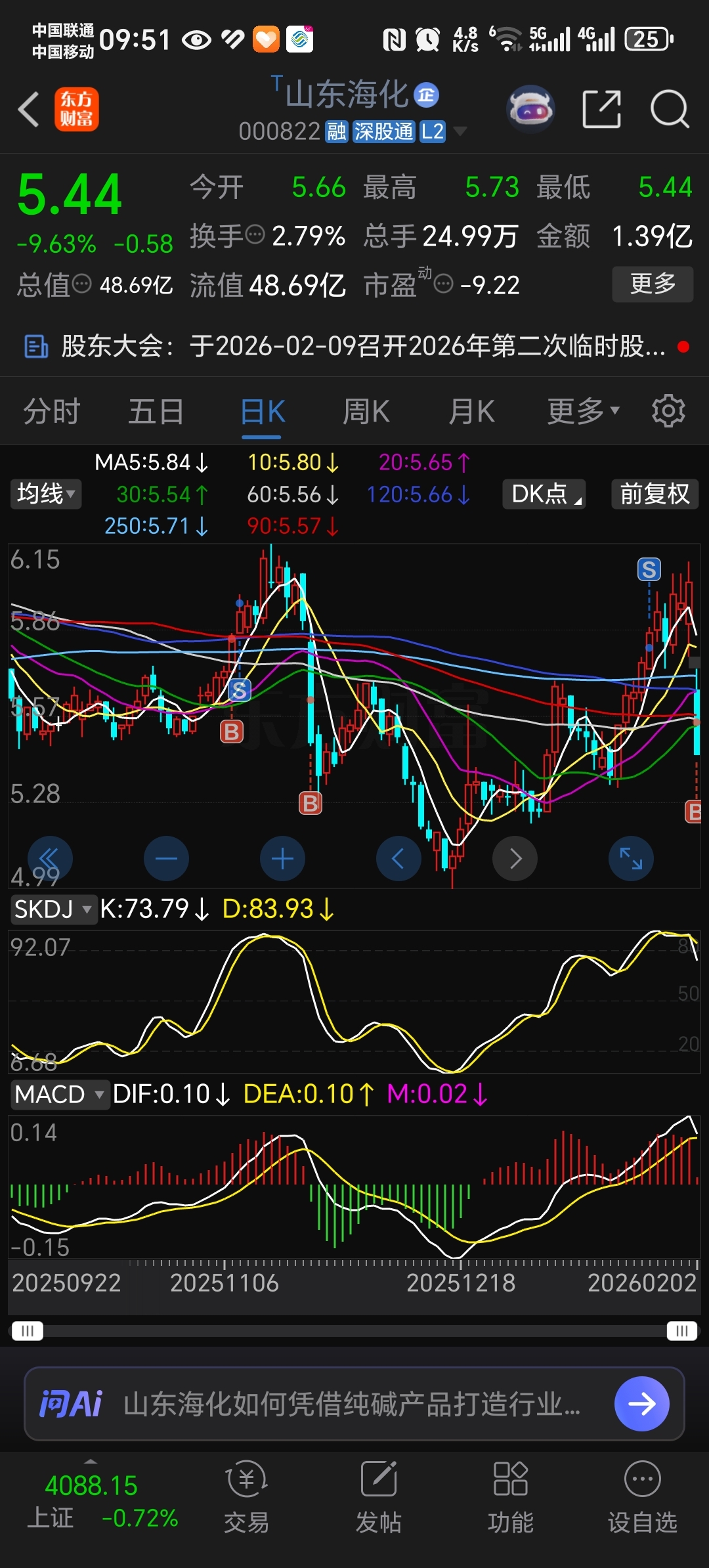The width and height of the screenshot is (709, 1568).
Task: Toggle DK点 indicator display
Action: tap(544, 494)
